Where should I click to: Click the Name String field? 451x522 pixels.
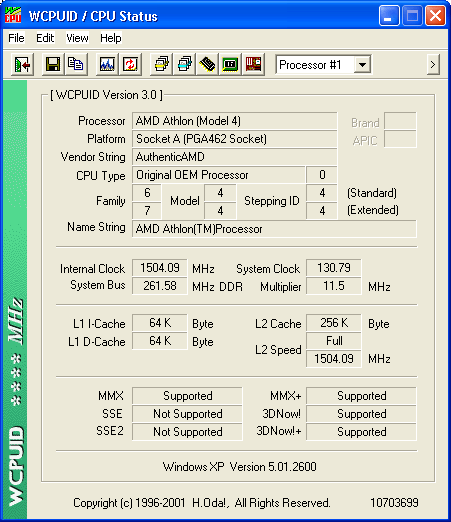click(x=274, y=229)
